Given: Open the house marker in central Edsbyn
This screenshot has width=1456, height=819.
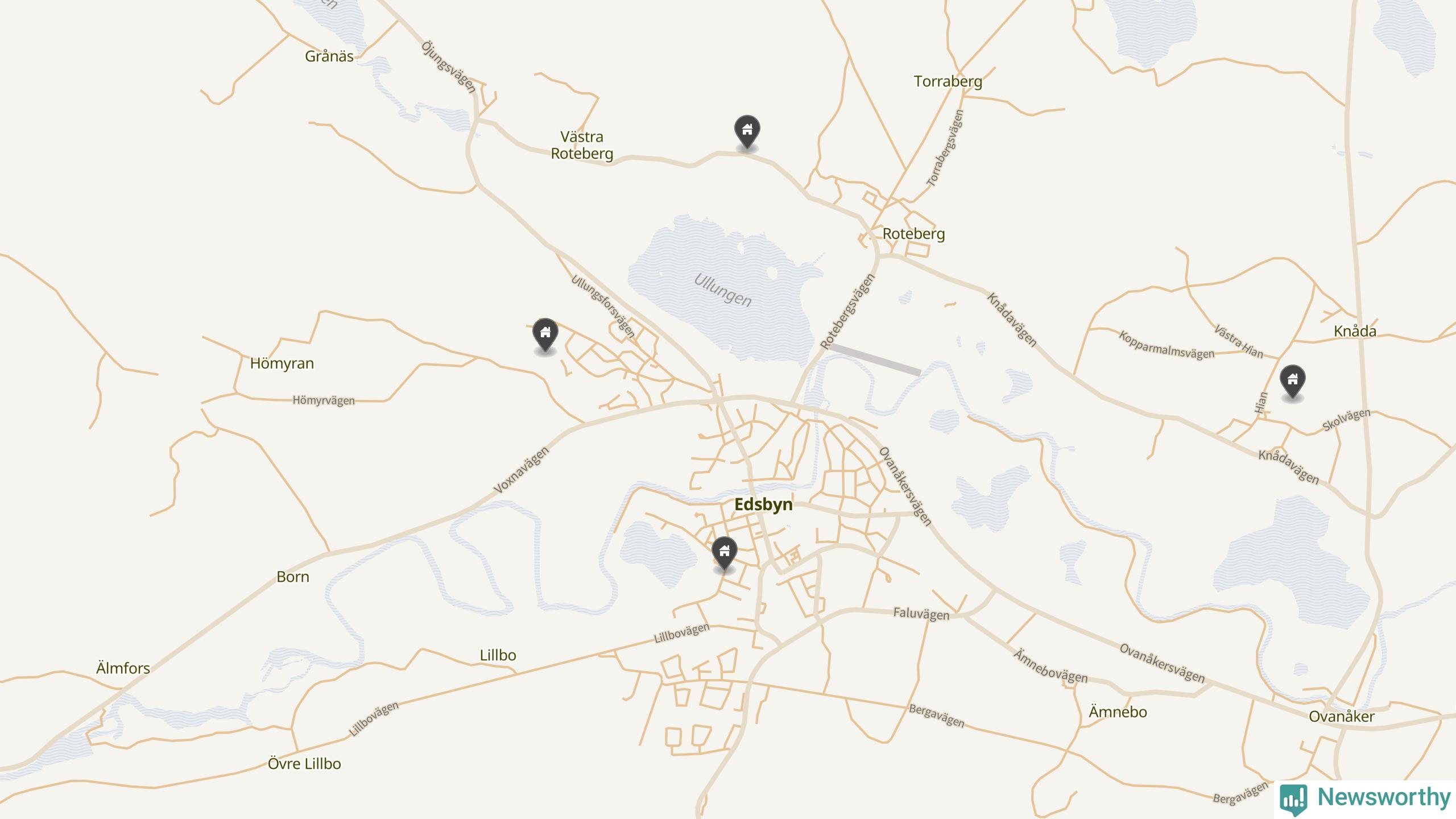Looking at the screenshot, I should pos(724,553).
